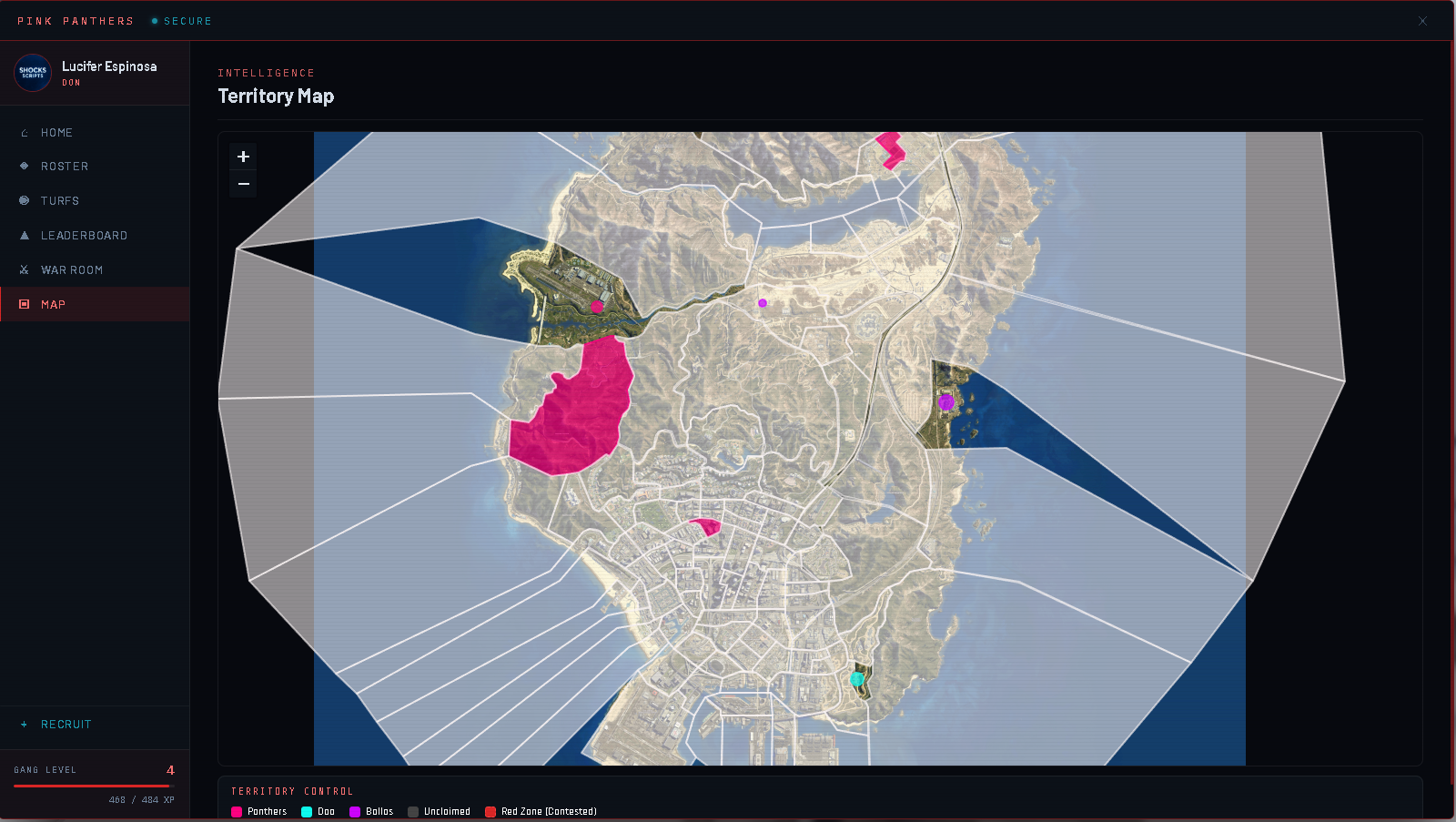Click the Leaderboard triangle icon
Viewport: 1456px width, 822px height.
pyautogui.click(x=25, y=235)
